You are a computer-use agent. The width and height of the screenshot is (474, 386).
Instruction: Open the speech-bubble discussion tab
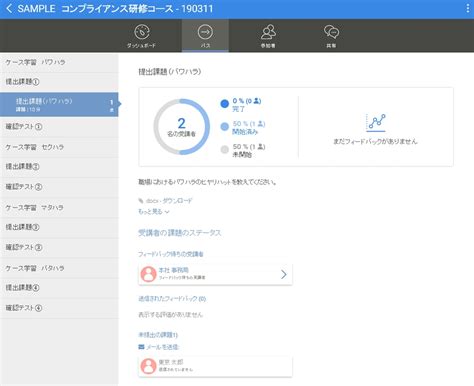pos(331,36)
